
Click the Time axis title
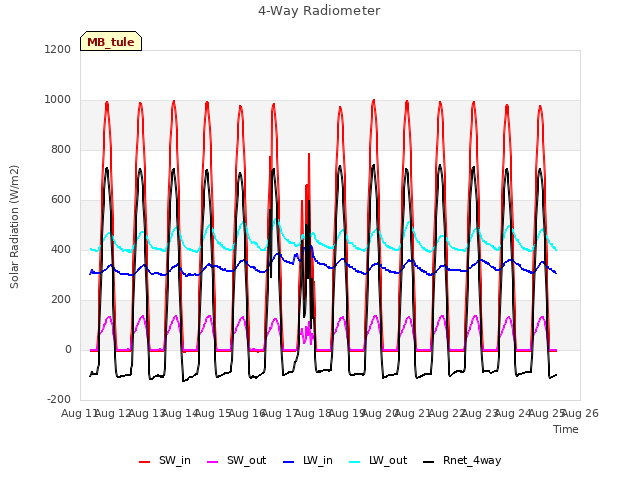(566, 429)
